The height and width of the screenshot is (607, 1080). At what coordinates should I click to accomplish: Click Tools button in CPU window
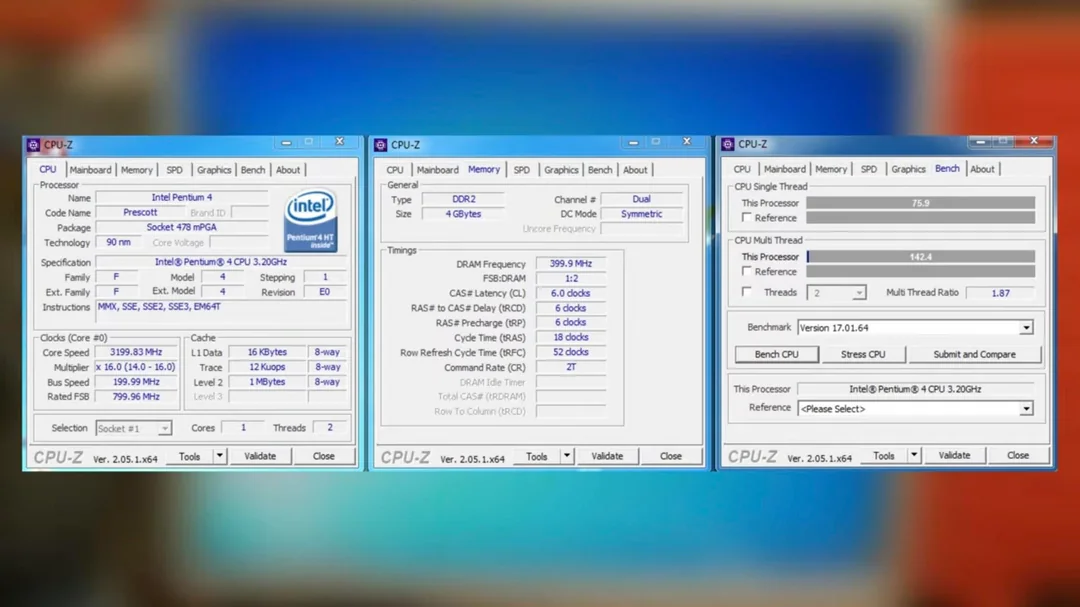189,456
